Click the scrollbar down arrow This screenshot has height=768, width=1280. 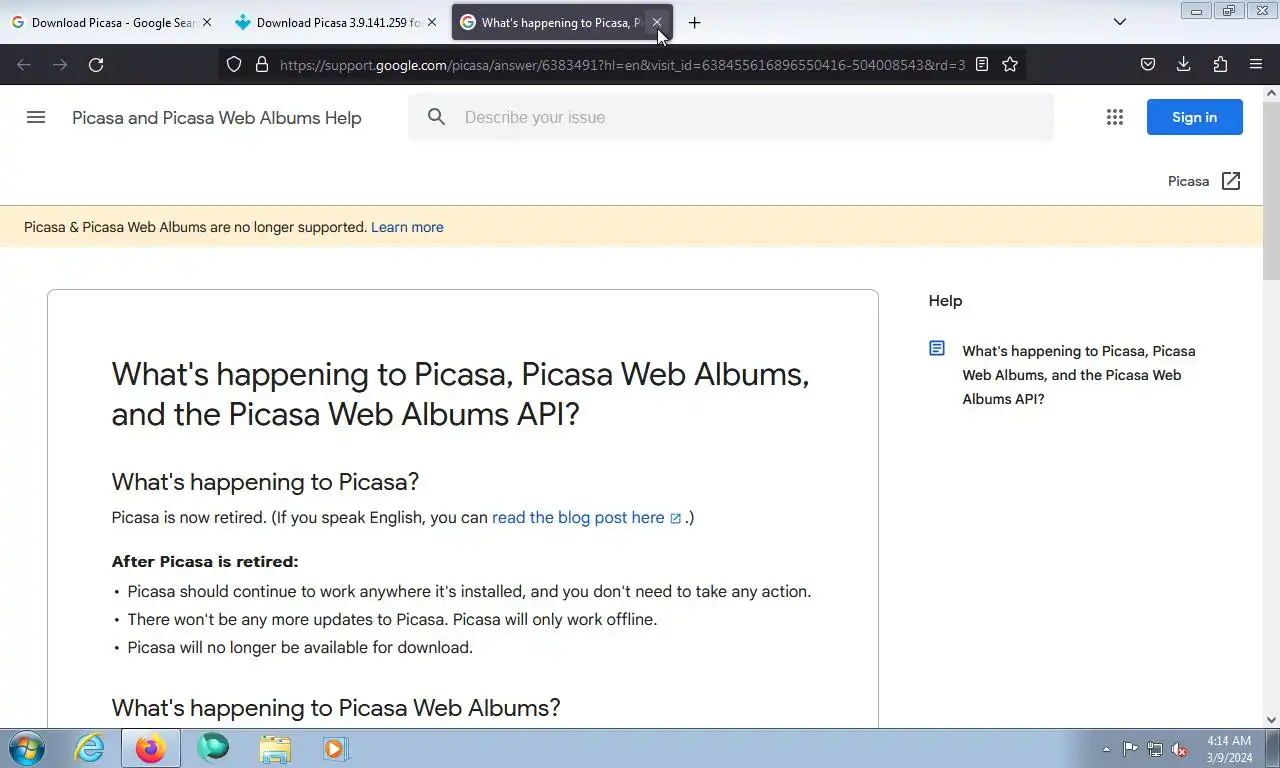1272,720
